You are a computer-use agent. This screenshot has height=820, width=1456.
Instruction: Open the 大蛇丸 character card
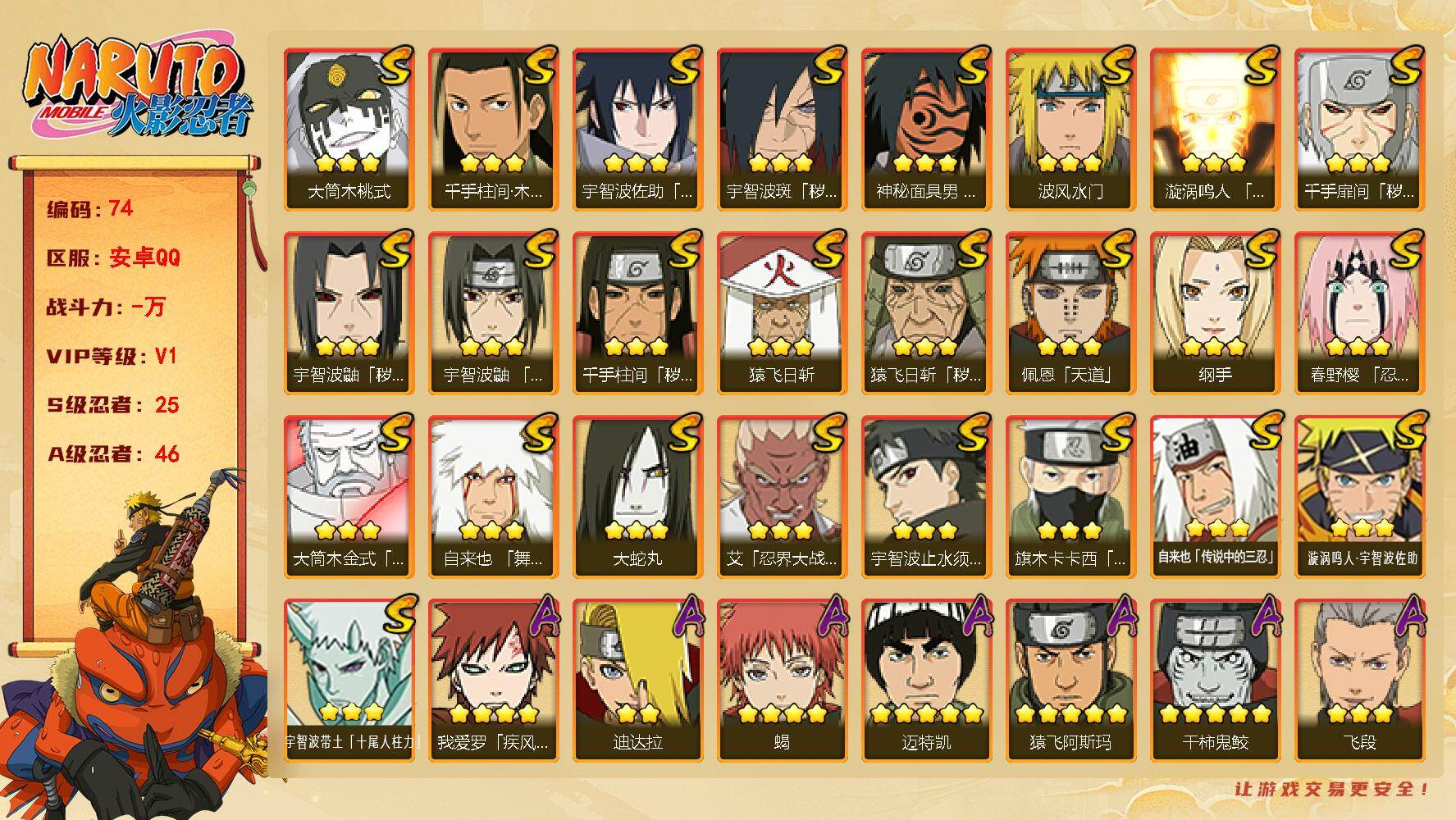pos(638,496)
